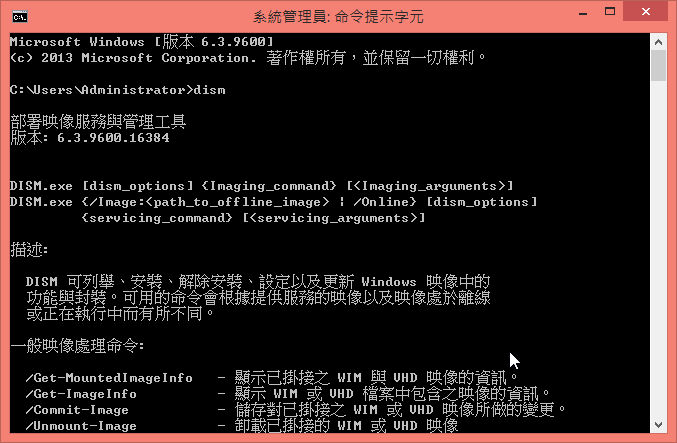This screenshot has width=677, height=443.
Task: Open the command prompt system menu icon
Action: (20, 17)
